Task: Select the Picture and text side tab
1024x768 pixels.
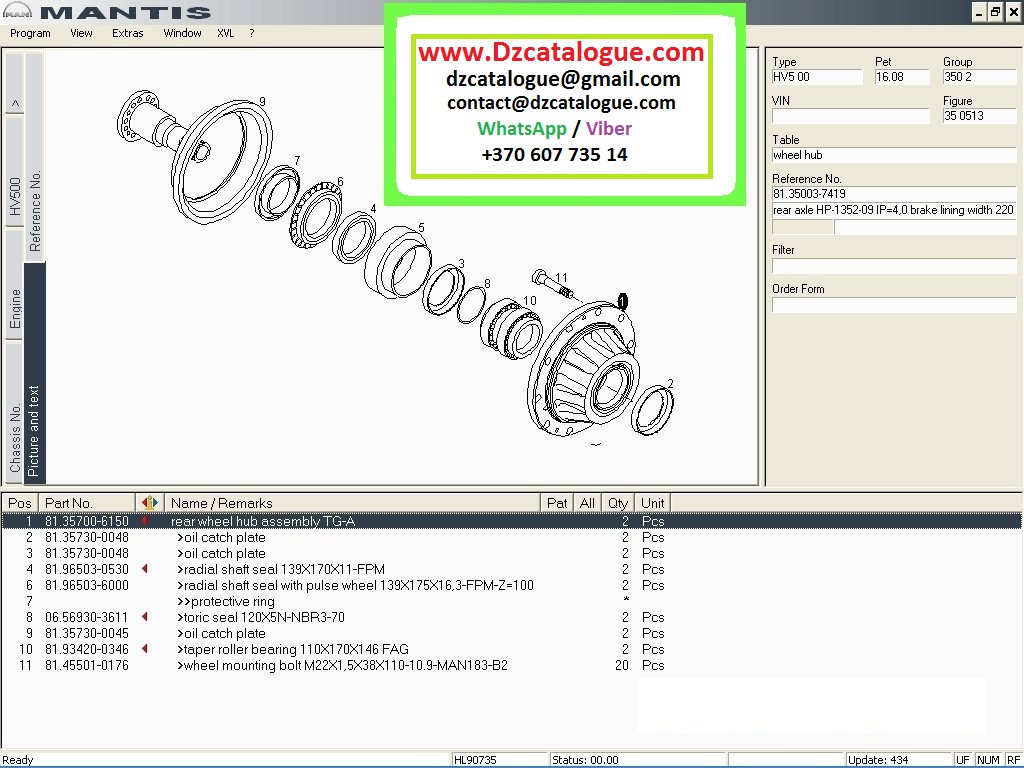Action: 35,374
